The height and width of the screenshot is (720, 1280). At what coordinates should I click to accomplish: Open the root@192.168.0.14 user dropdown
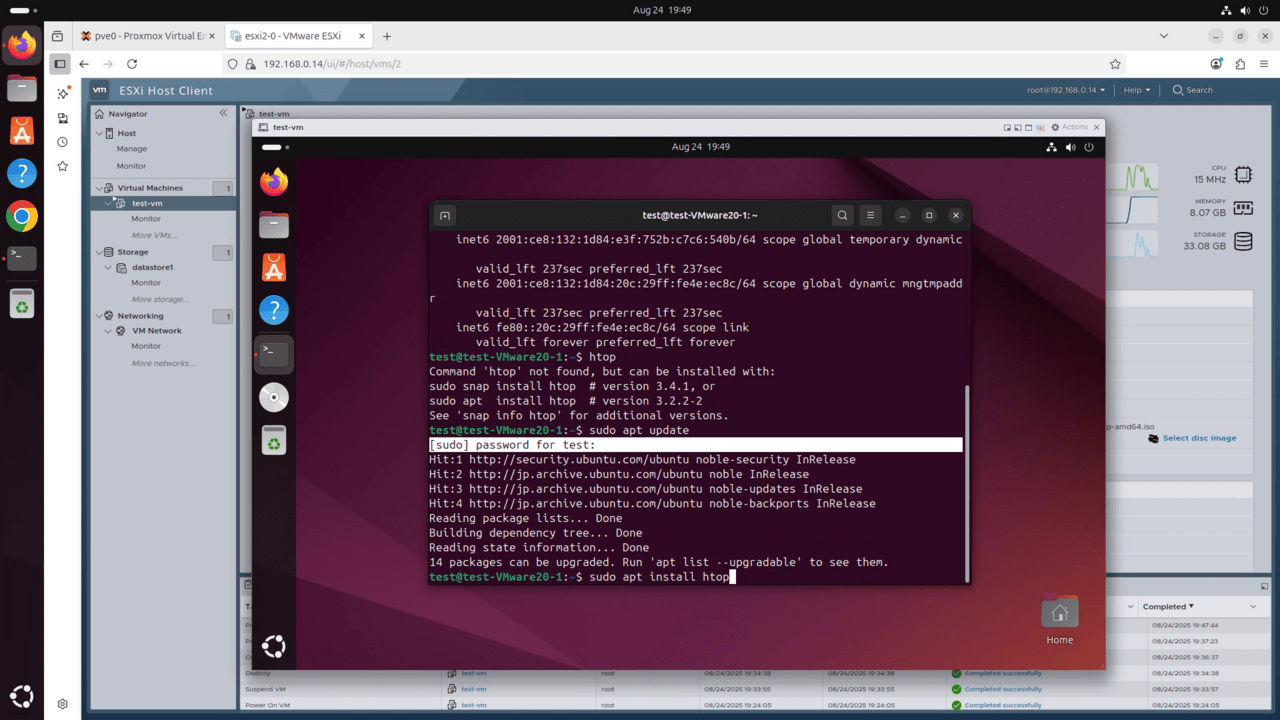pyautogui.click(x=1066, y=90)
